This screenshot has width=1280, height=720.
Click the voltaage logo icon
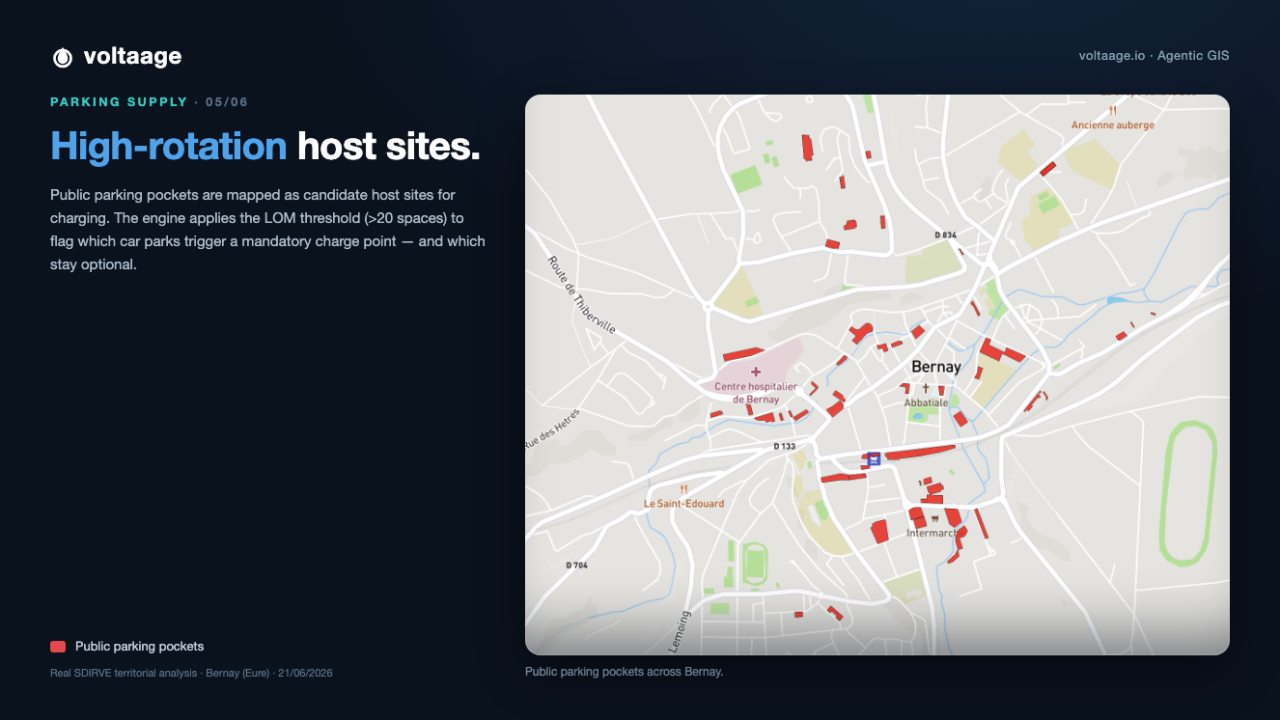point(62,58)
